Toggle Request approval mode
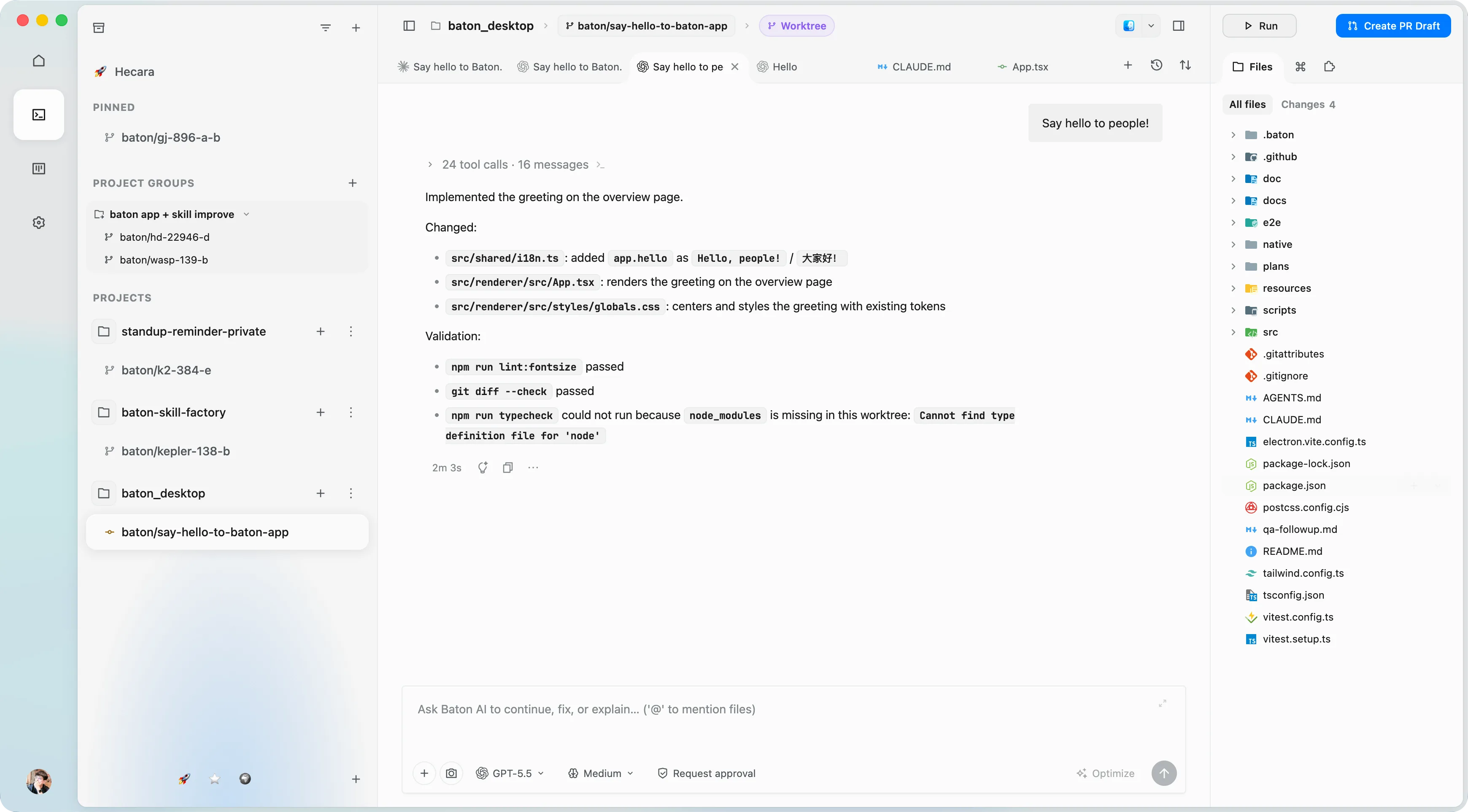 (x=707, y=773)
